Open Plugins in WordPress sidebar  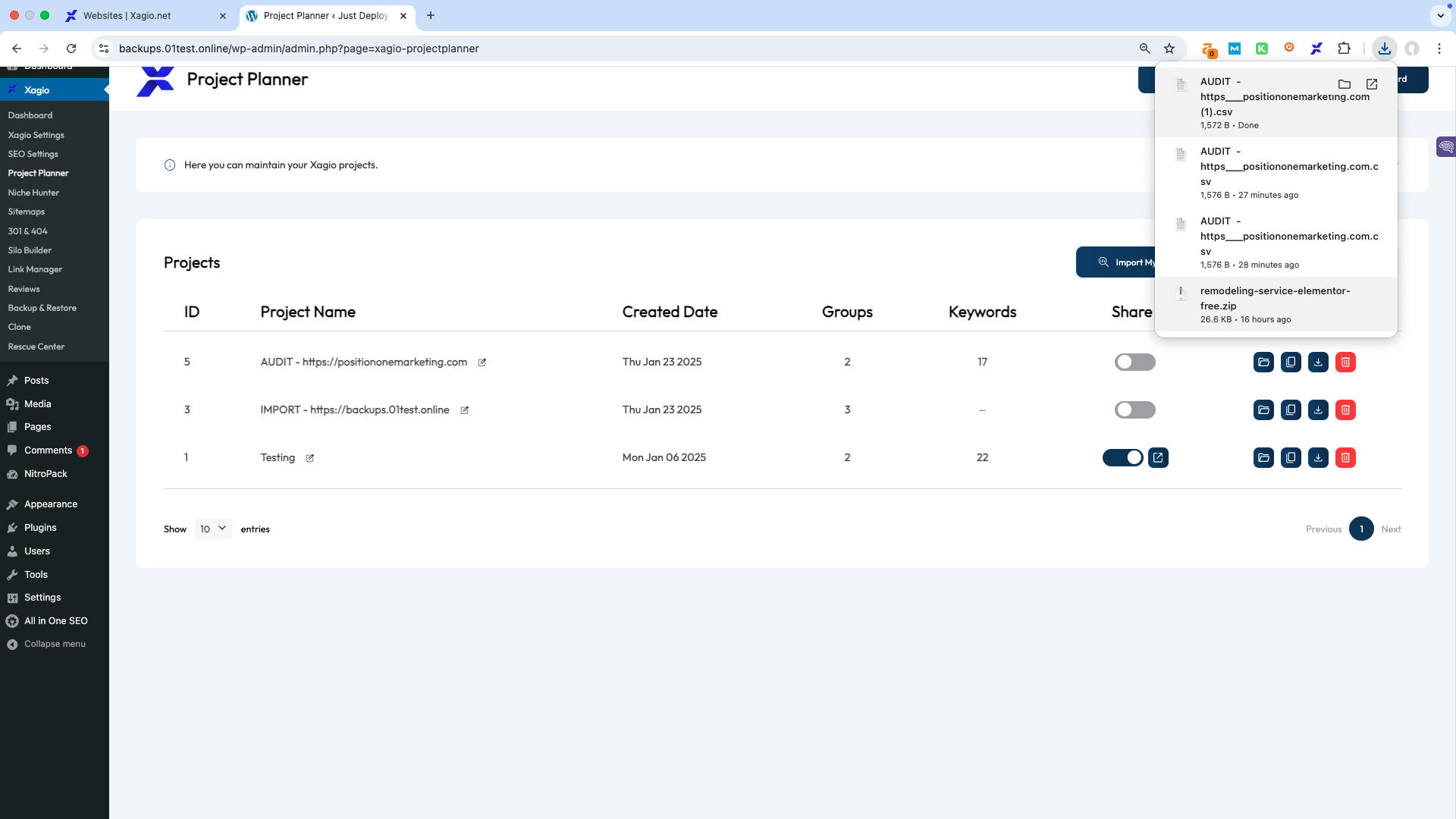pos(40,528)
